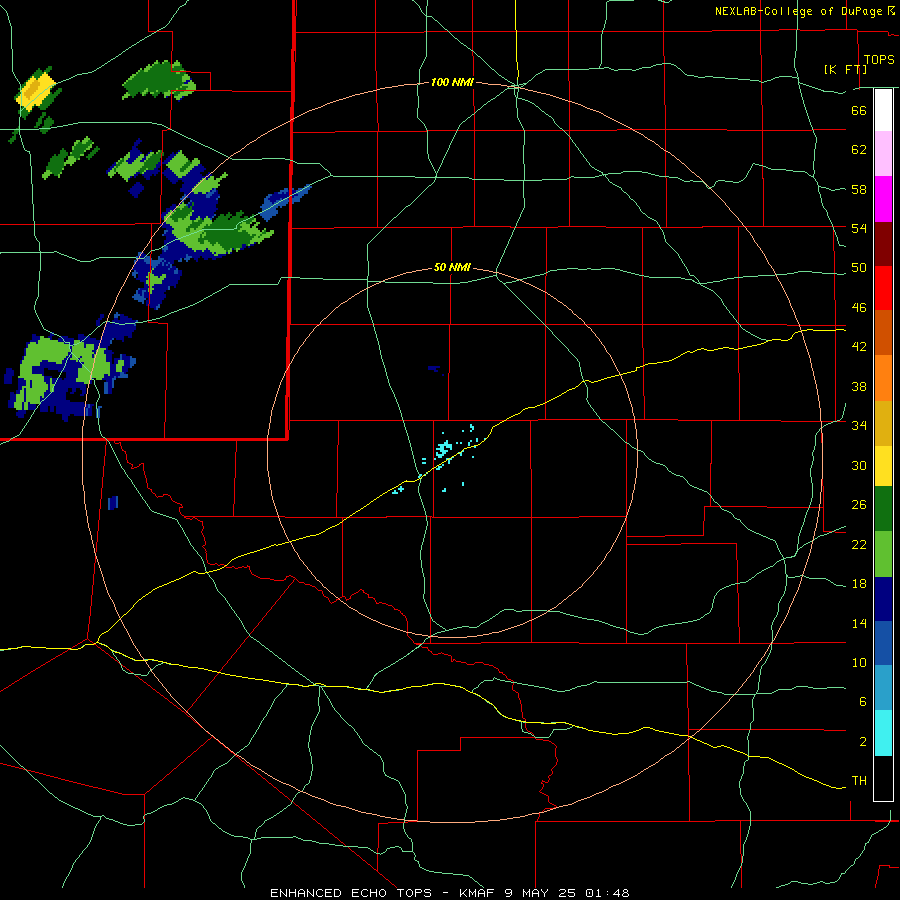Click the "26" legend value

(859, 505)
